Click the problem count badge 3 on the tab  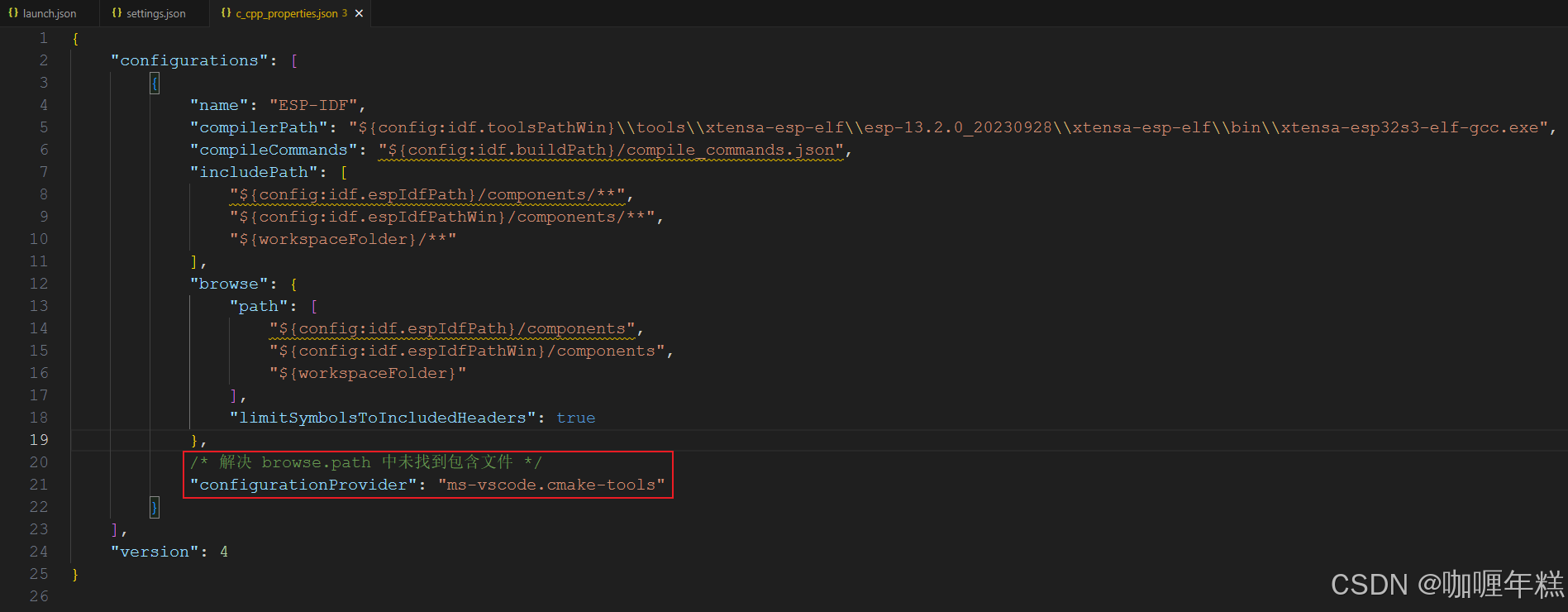tap(345, 13)
